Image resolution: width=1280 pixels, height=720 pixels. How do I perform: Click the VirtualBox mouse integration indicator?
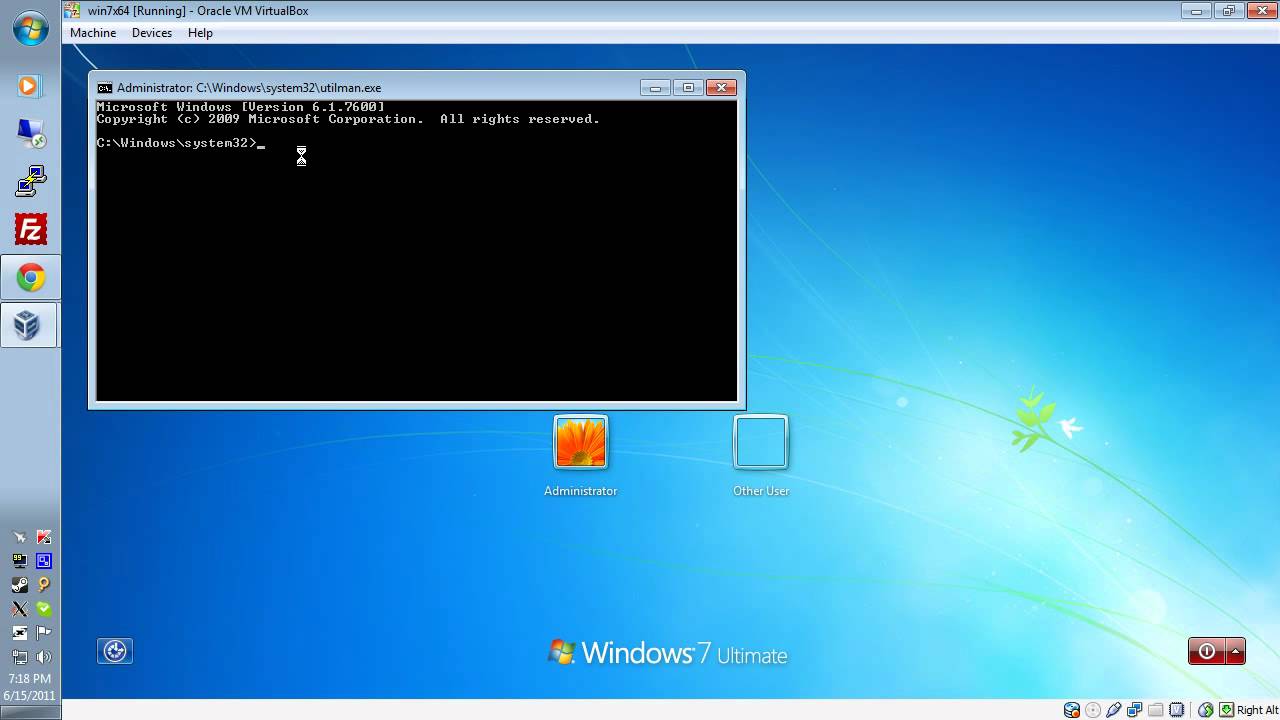tap(1206, 710)
